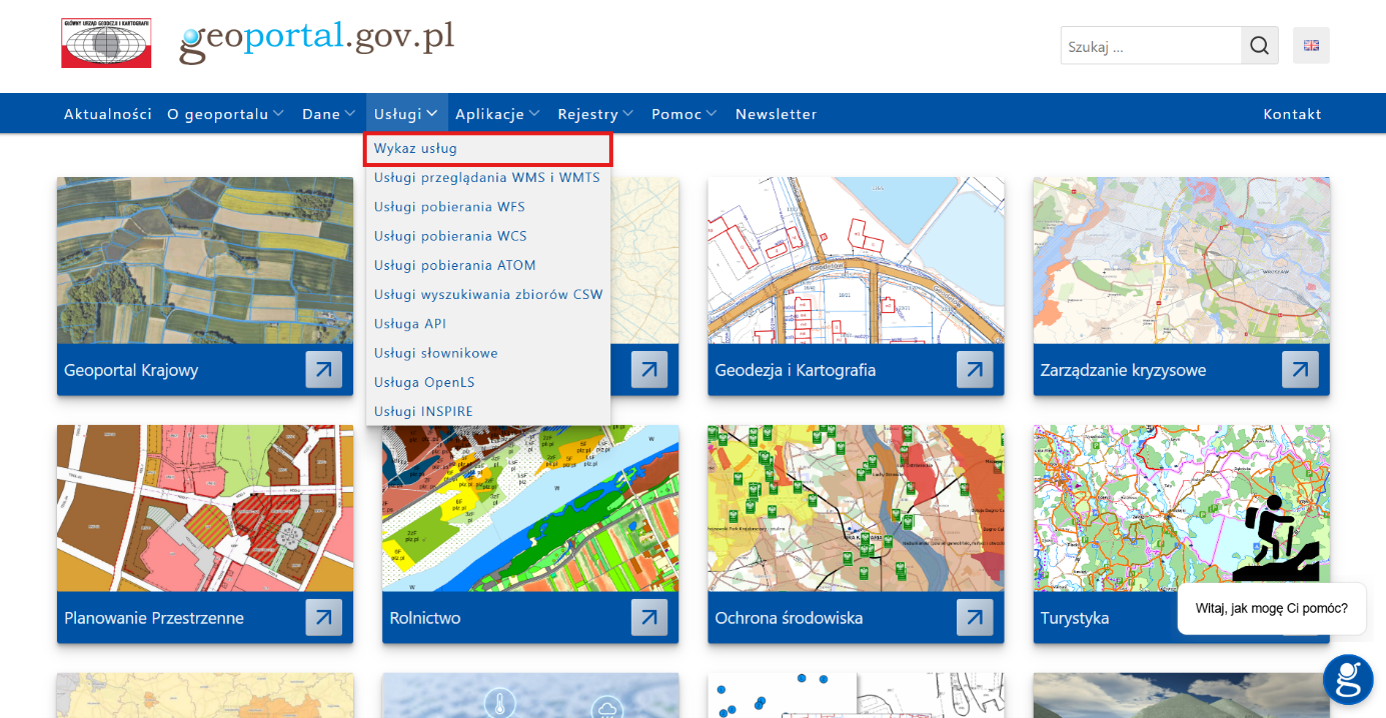
Task: Open Planowanie Przestrzenne arrow icon
Action: coord(324,617)
